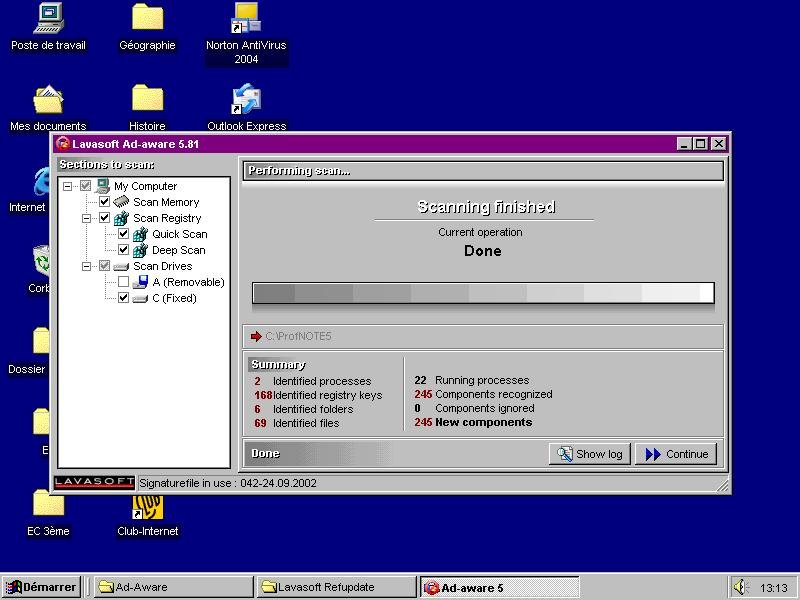
Task: Collapse the My Computer tree node
Action: click(x=67, y=186)
